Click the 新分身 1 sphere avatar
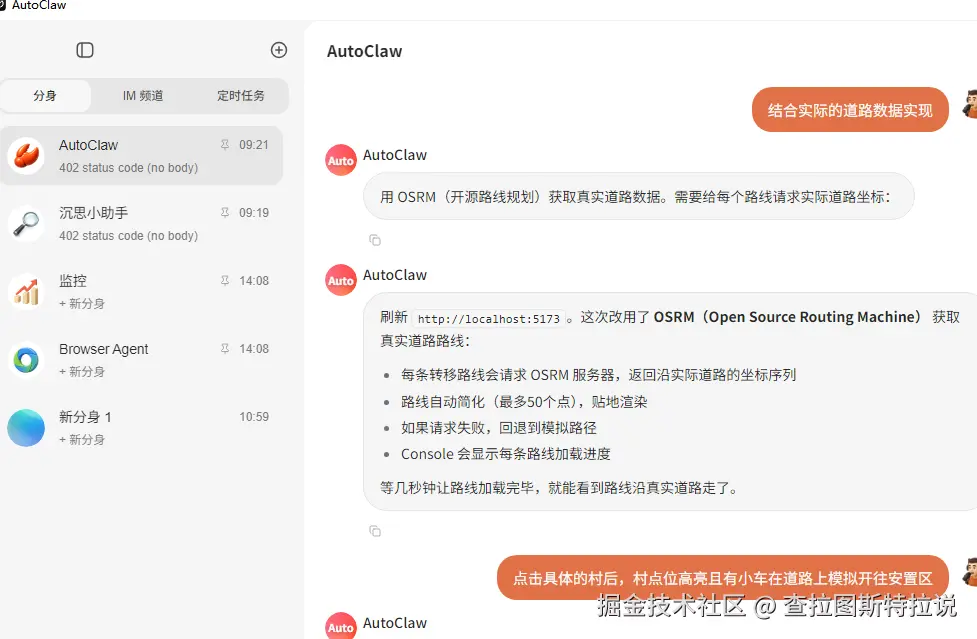This screenshot has width=977, height=639. tap(25, 427)
